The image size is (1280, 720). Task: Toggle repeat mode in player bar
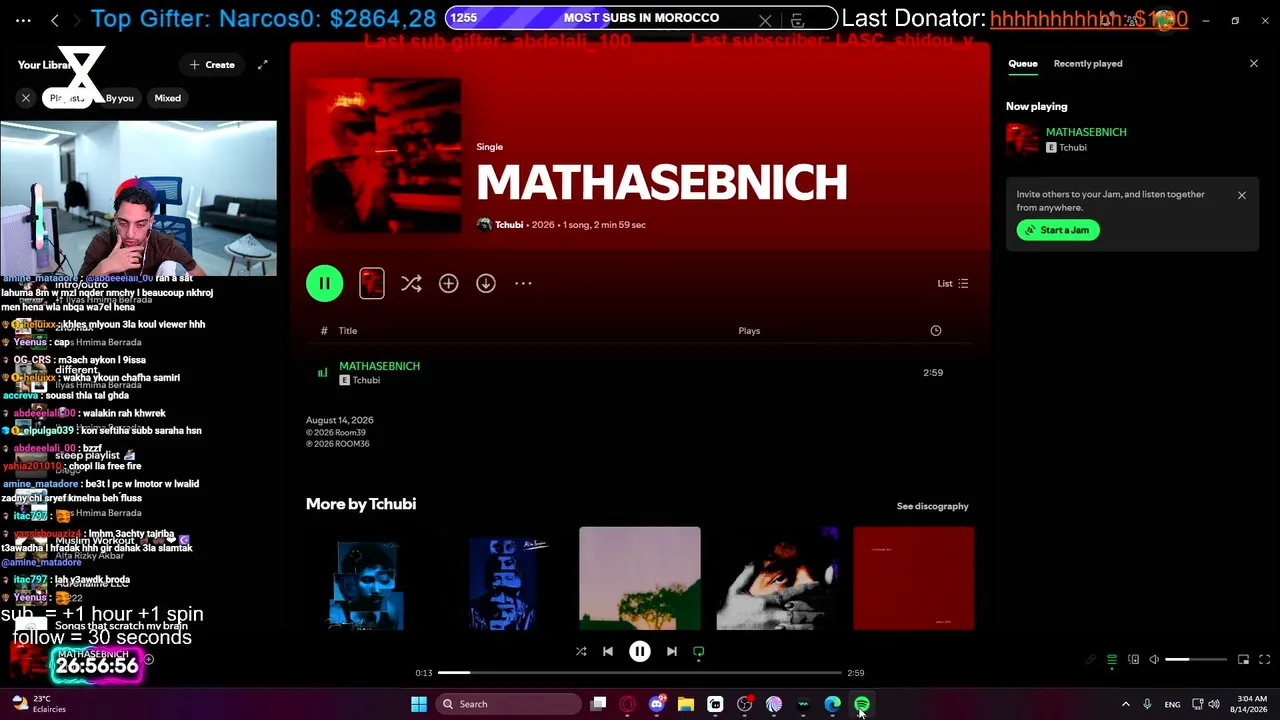coord(699,652)
